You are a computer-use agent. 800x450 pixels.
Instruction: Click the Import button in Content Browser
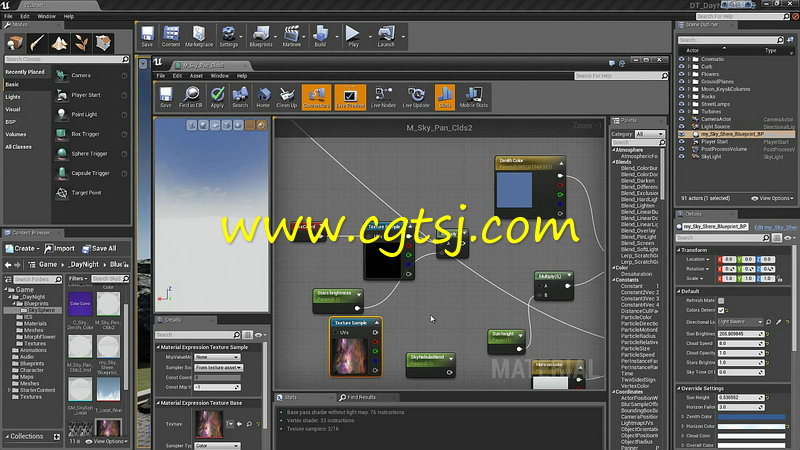59,248
